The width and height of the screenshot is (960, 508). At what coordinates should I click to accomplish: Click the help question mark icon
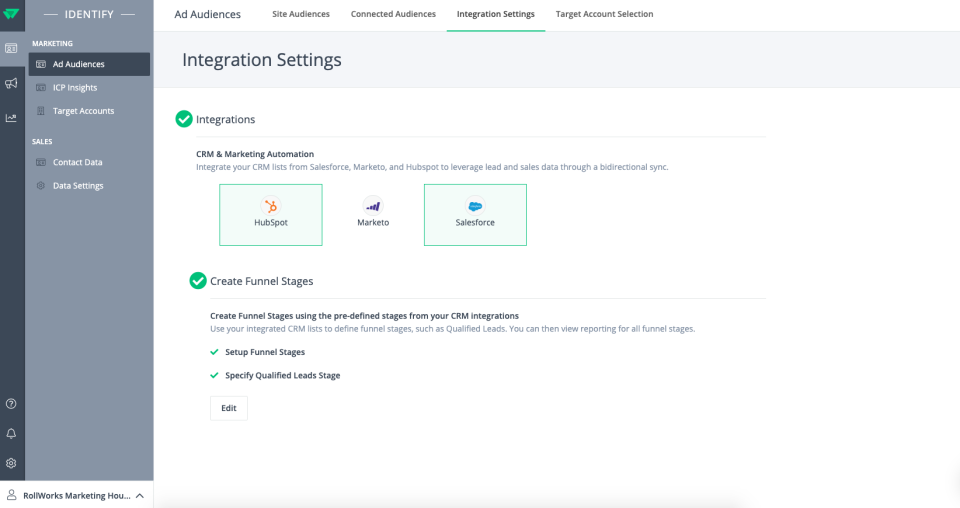(x=11, y=404)
